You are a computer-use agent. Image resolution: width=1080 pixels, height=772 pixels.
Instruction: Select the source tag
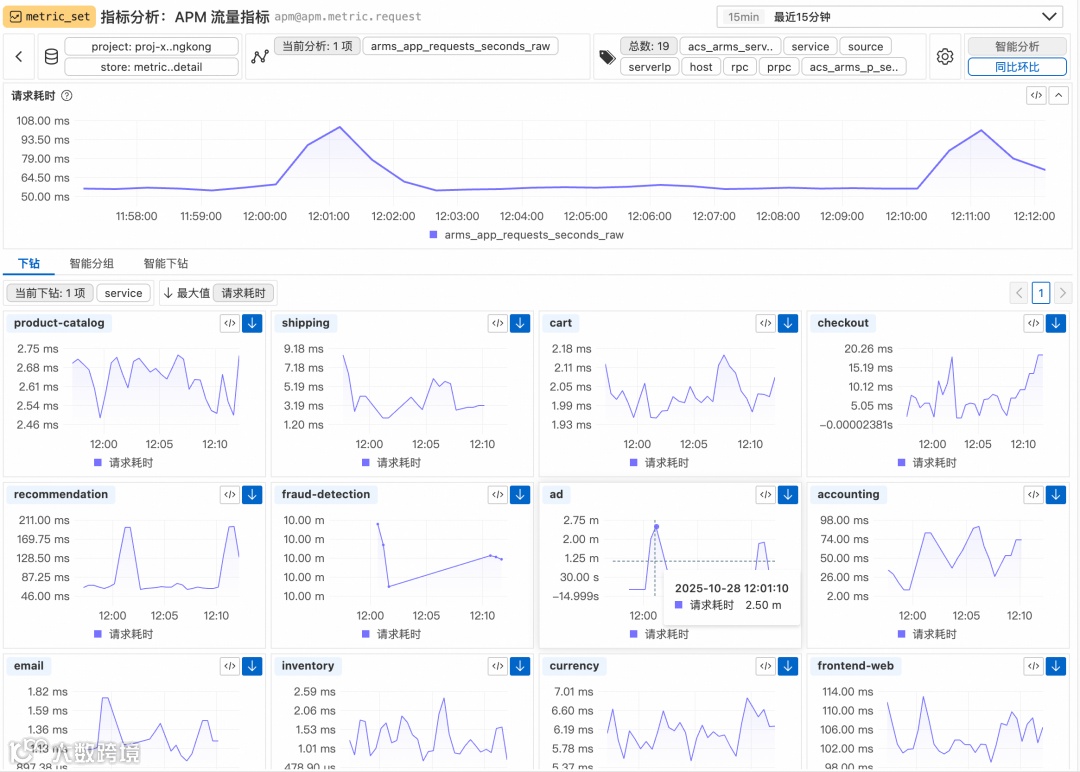point(866,46)
